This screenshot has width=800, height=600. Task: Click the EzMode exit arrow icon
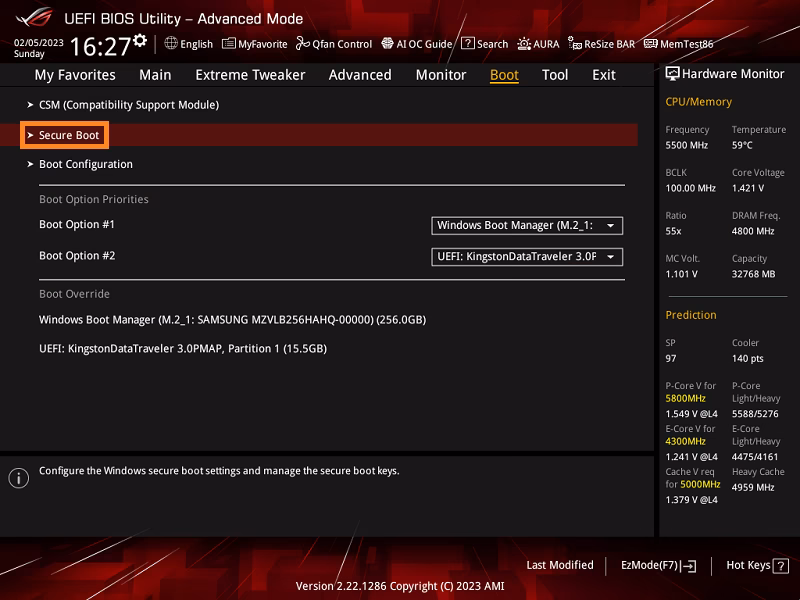pos(689,565)
